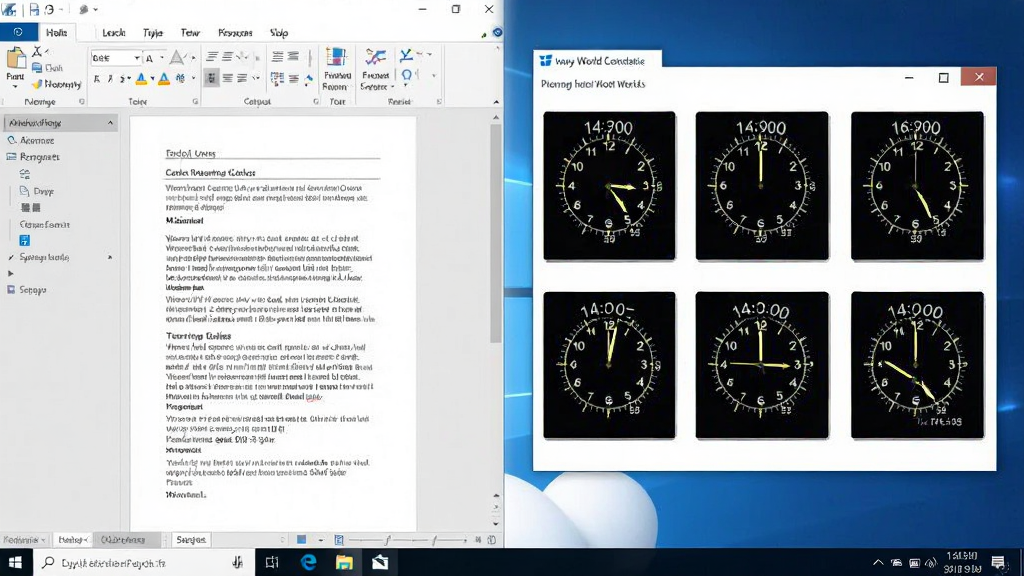The image size is (1024, 576).
Task: Select the Rengnaet item in the sidebar
Action: coord(34,157)
